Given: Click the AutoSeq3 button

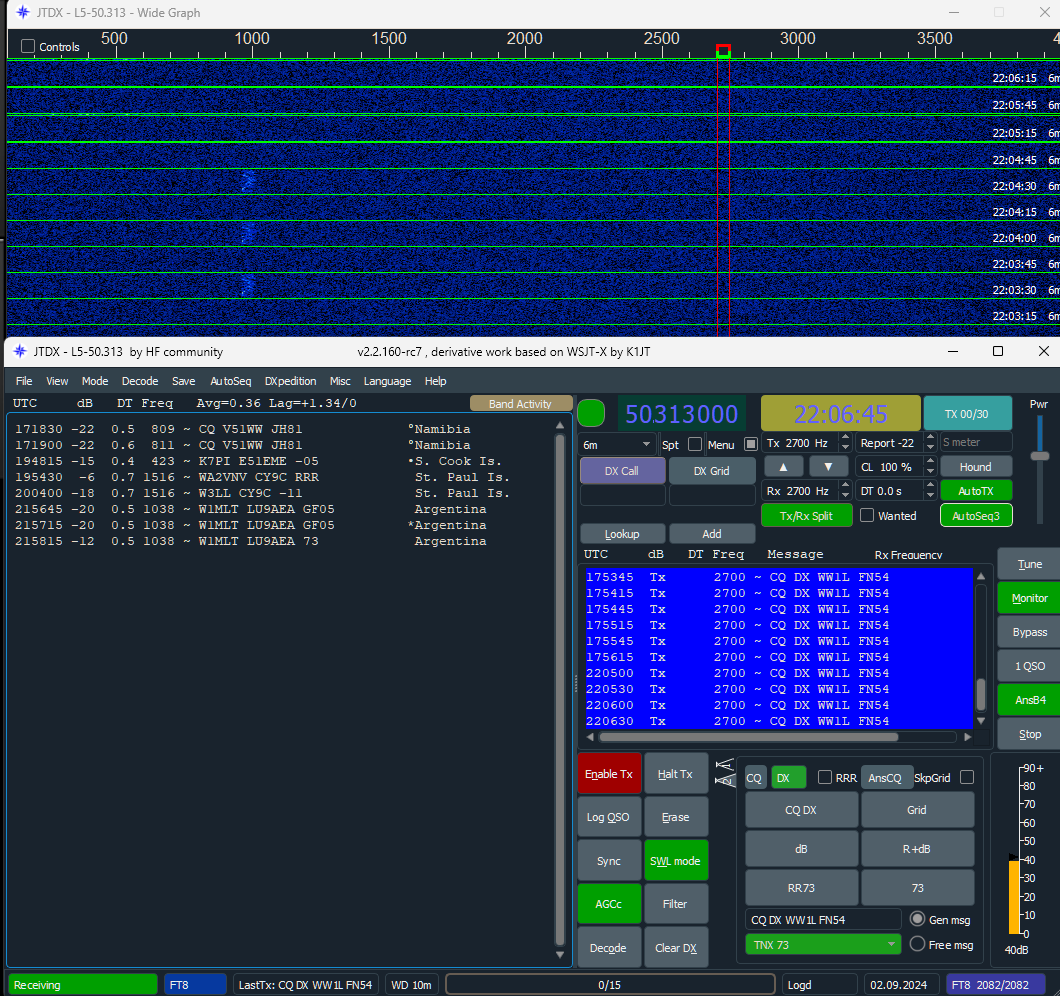Looking at the screenshot, I should pyautogui.click(x=975, y=515).
